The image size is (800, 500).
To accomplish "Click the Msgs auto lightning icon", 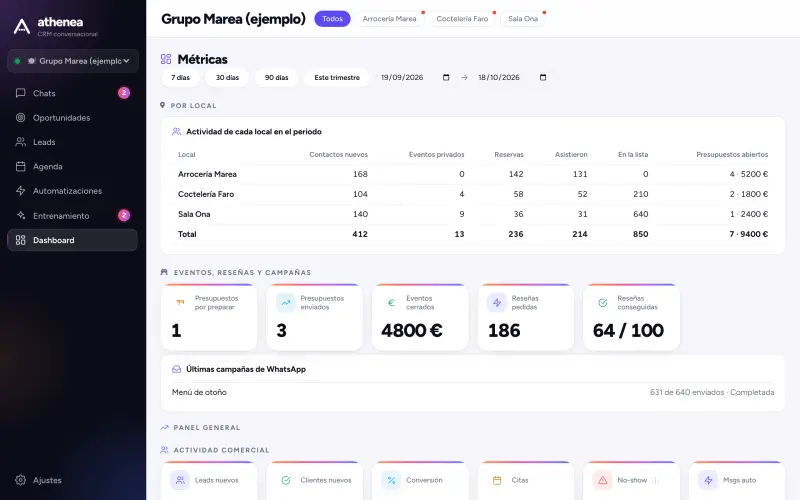I will [x=708, y=480].
